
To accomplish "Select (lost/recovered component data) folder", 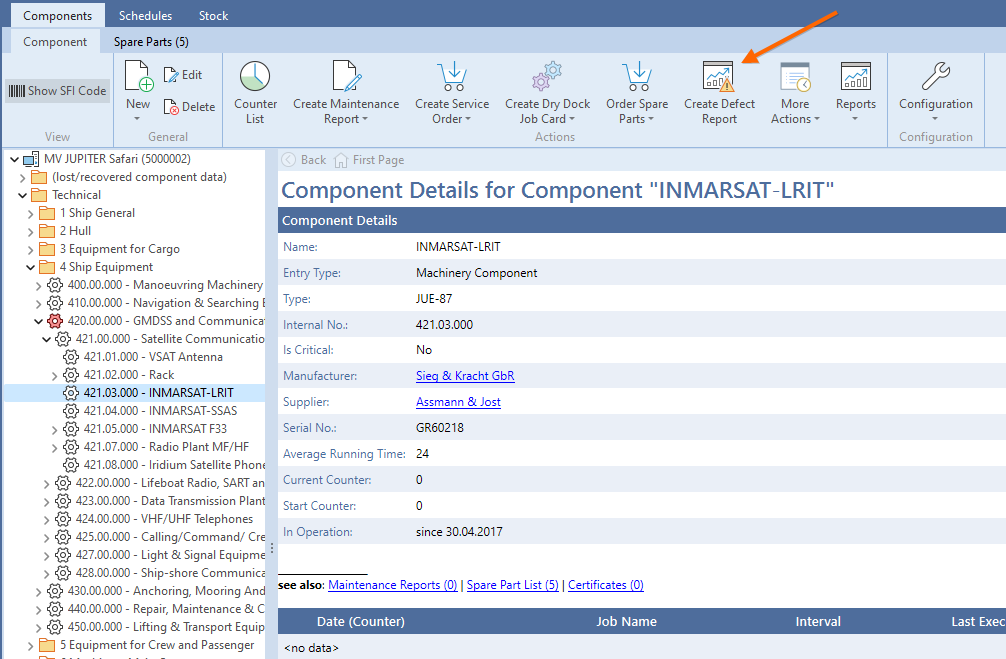I will coord(139,177).
